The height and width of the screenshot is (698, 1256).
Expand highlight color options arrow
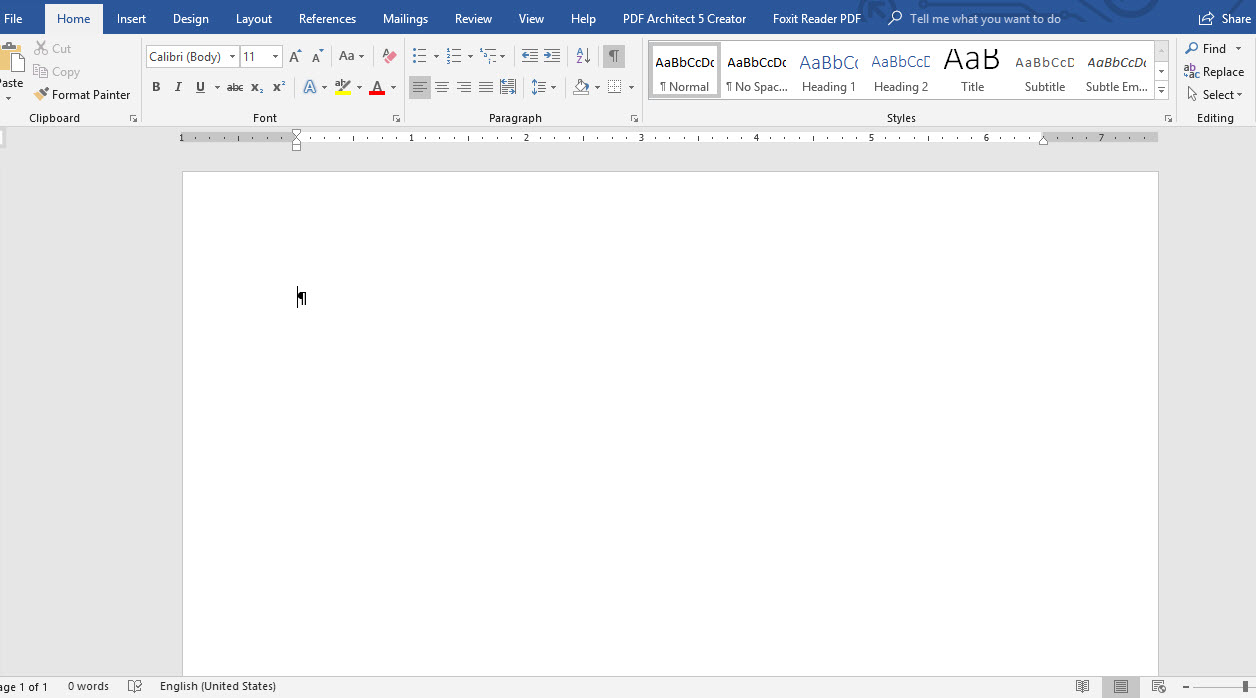[x=359, y=87]
